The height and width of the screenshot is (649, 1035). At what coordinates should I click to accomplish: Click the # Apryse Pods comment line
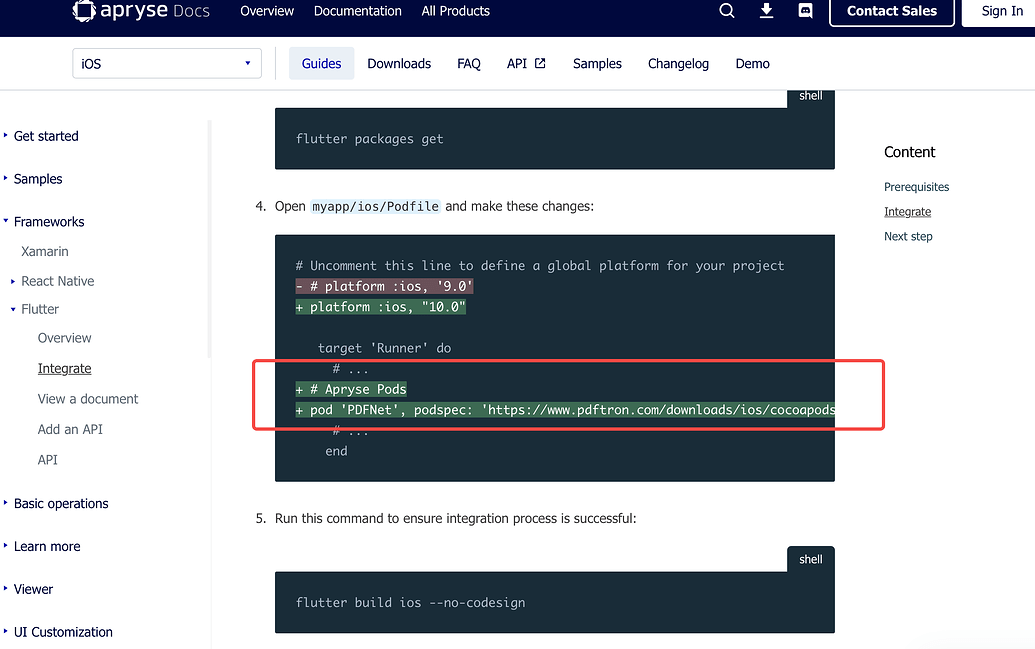click(x=351, y=390)
